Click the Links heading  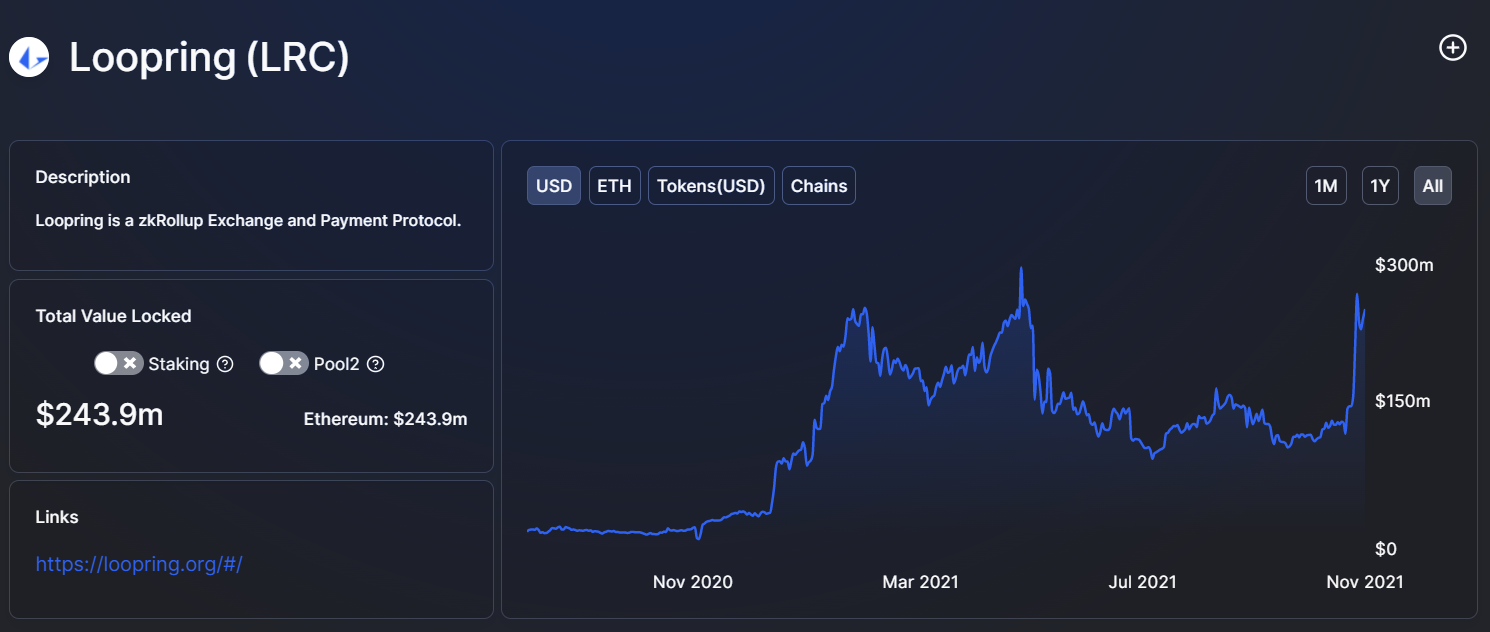57,517
